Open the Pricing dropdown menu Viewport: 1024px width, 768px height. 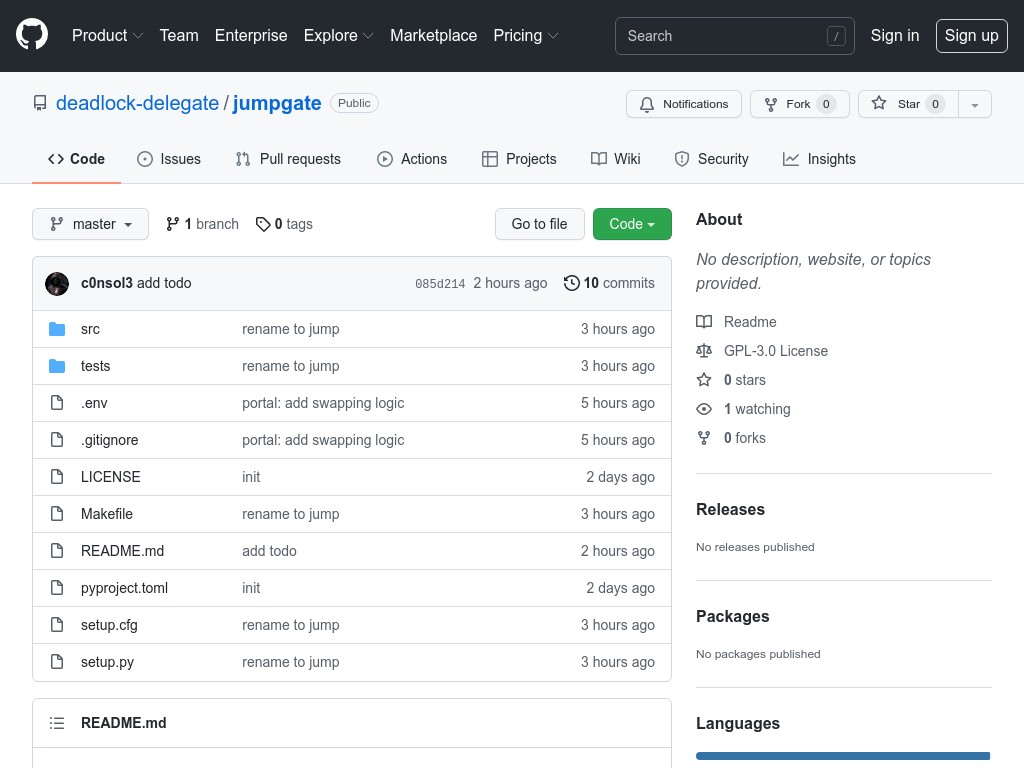[526, 35]
